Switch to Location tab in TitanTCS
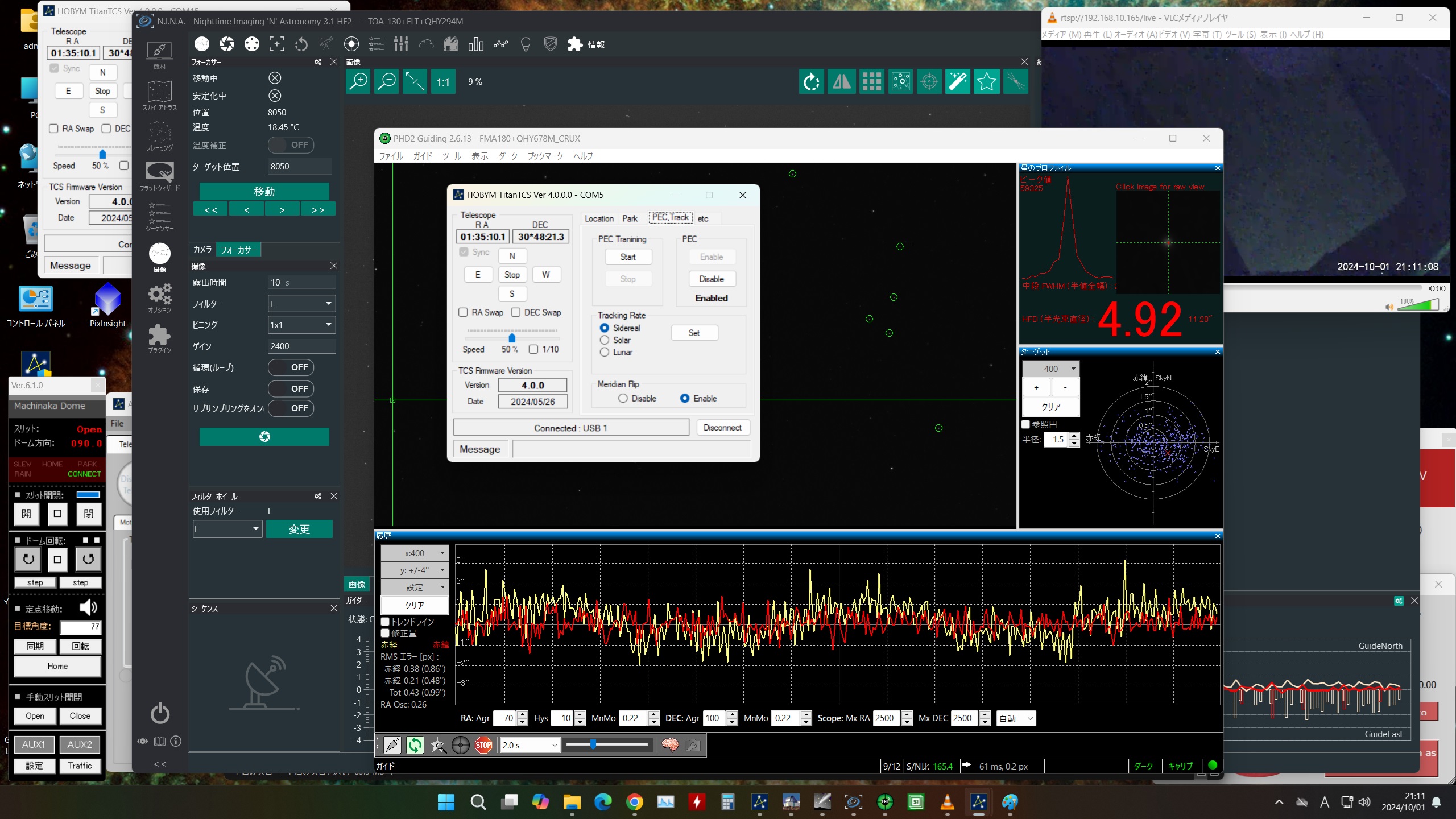Viewport: 1456px width, 819px height. pos(599,218)
